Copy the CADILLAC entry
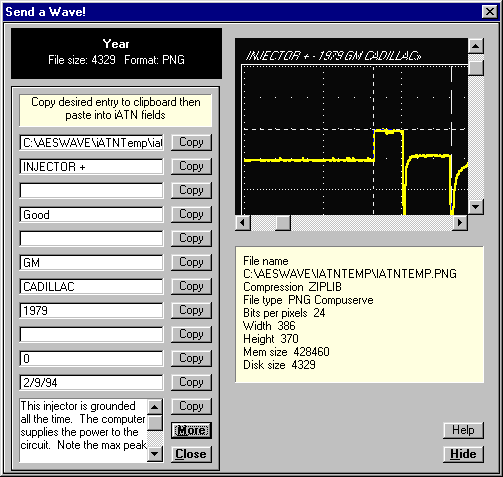The height and width of the screenshot is (477, 503). pyautogui.click(x=191, y=286)
